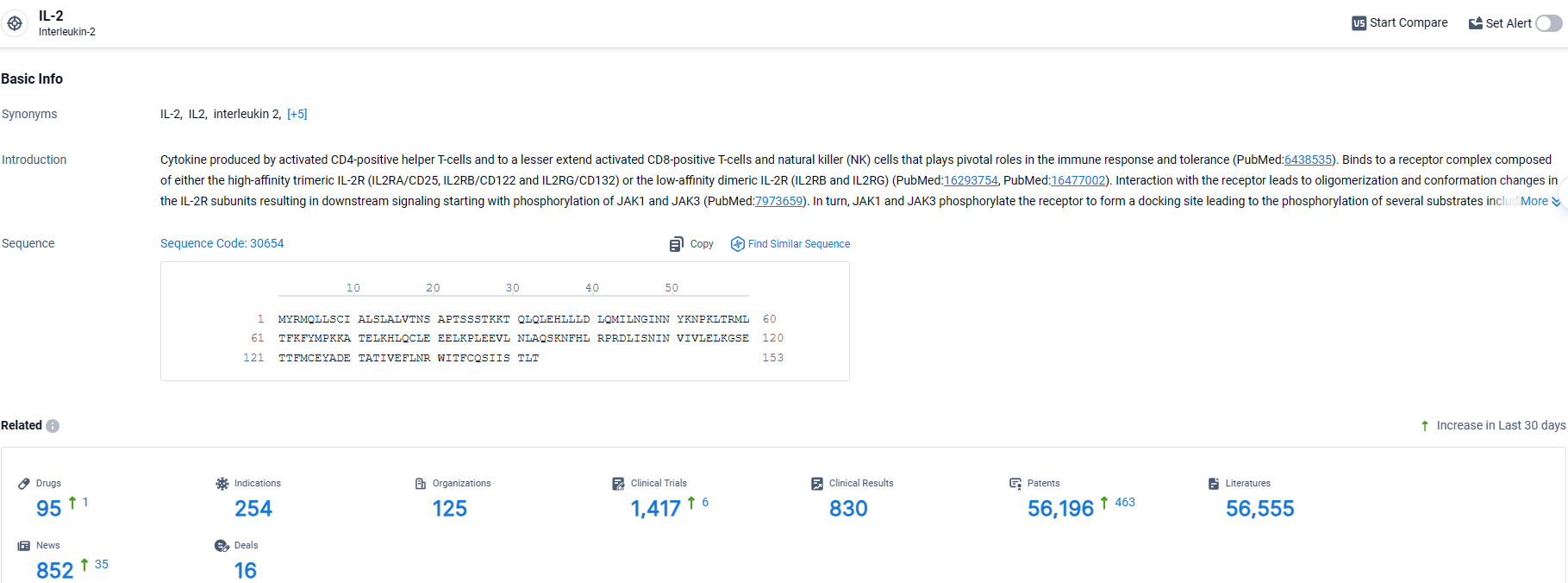1568x583 pixels.
Task: Open Clinical Results count 830
Action: click(x=848, y=509)
